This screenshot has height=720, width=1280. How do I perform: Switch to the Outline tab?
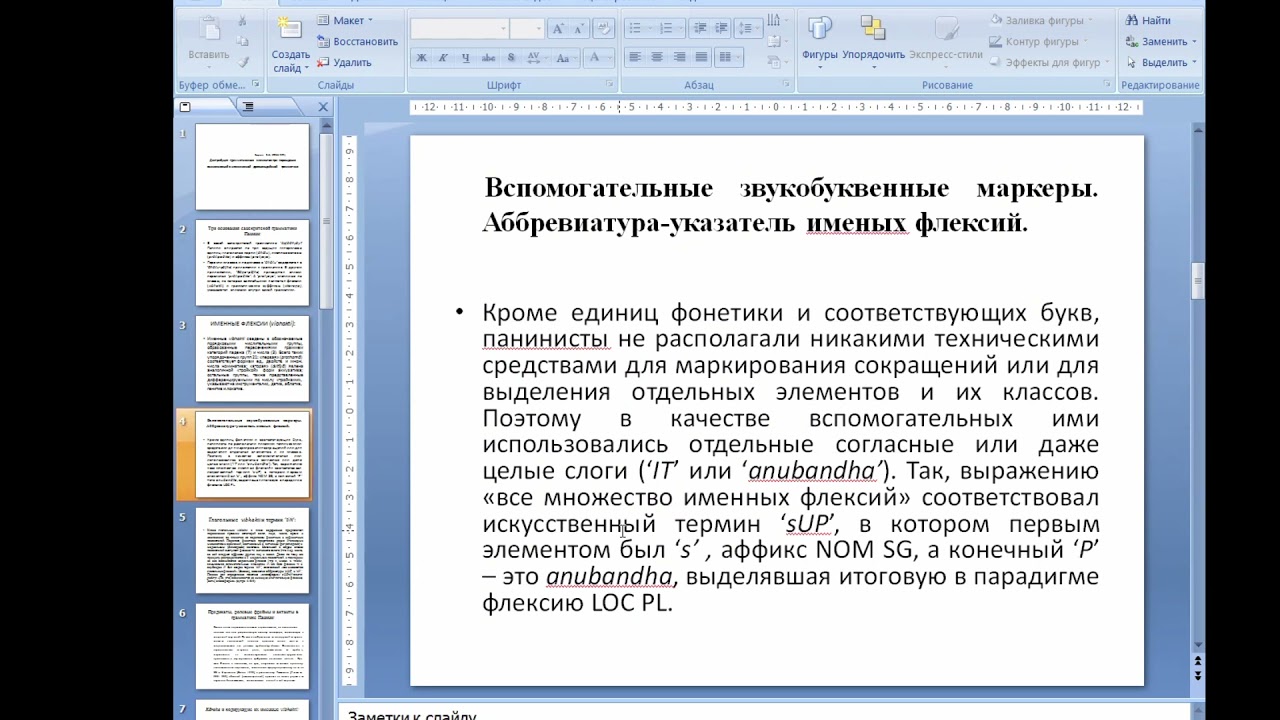[249, 106]
